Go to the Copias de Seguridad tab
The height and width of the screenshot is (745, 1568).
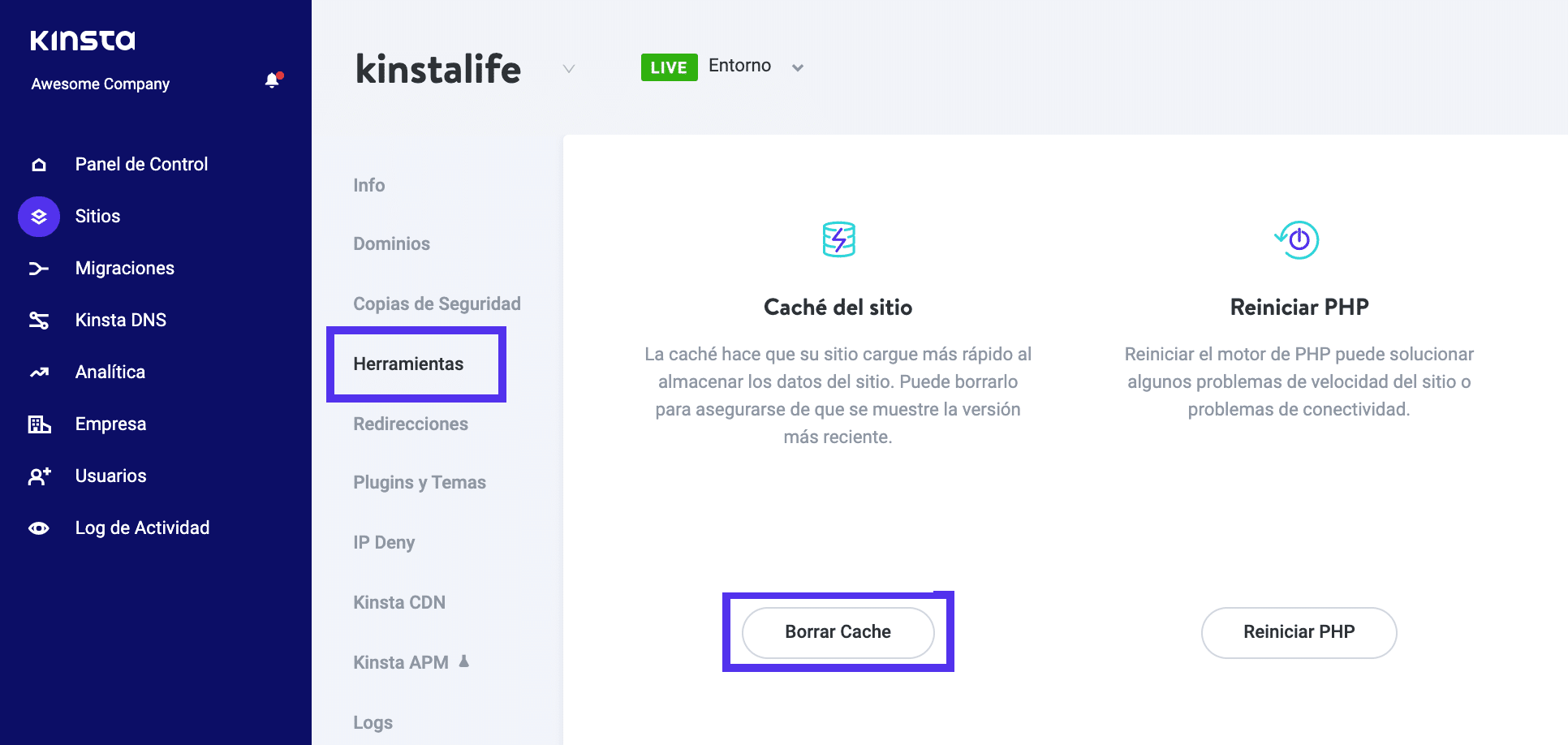coord(437,304)
